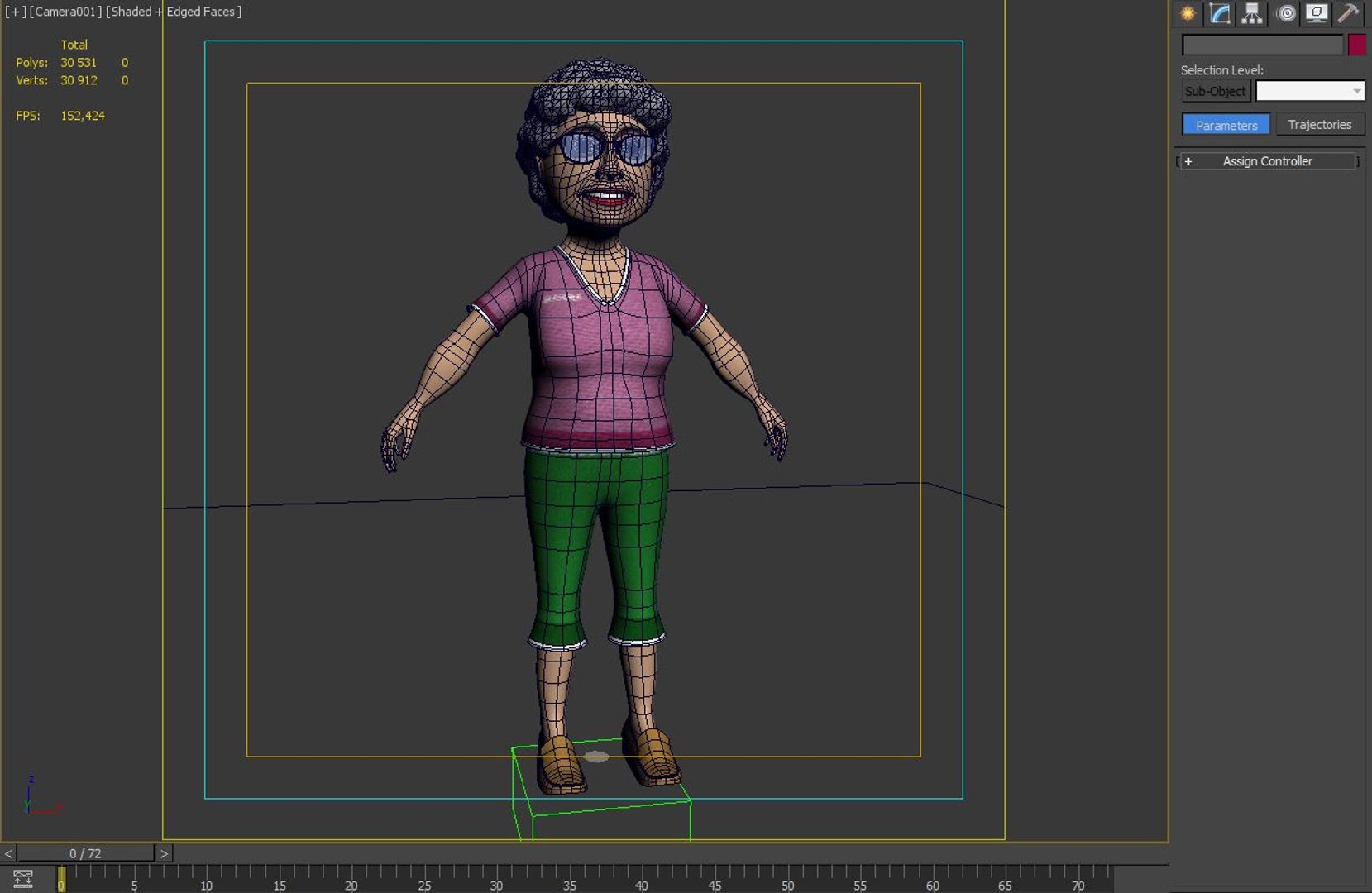Open the Selection Level dropdown
The height and width of the screenshot is (893, 1372).
[1309, 91]
